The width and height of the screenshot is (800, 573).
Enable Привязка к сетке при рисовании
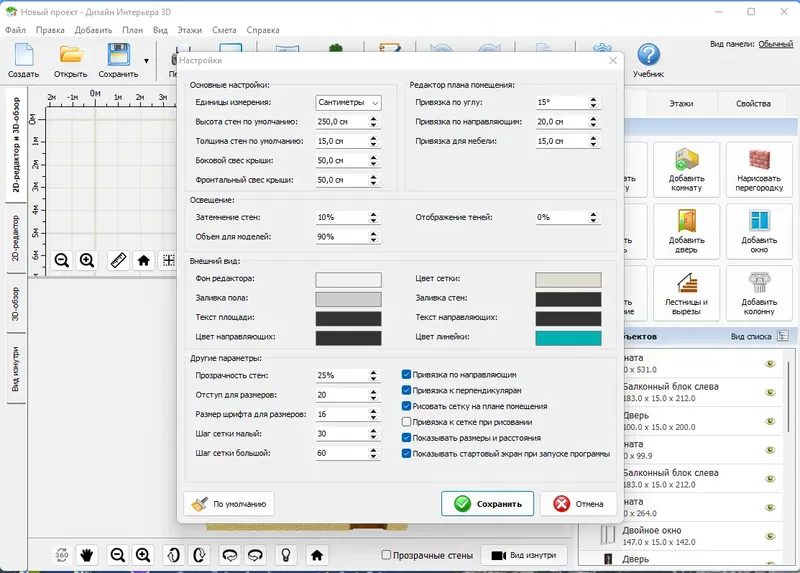407,422
